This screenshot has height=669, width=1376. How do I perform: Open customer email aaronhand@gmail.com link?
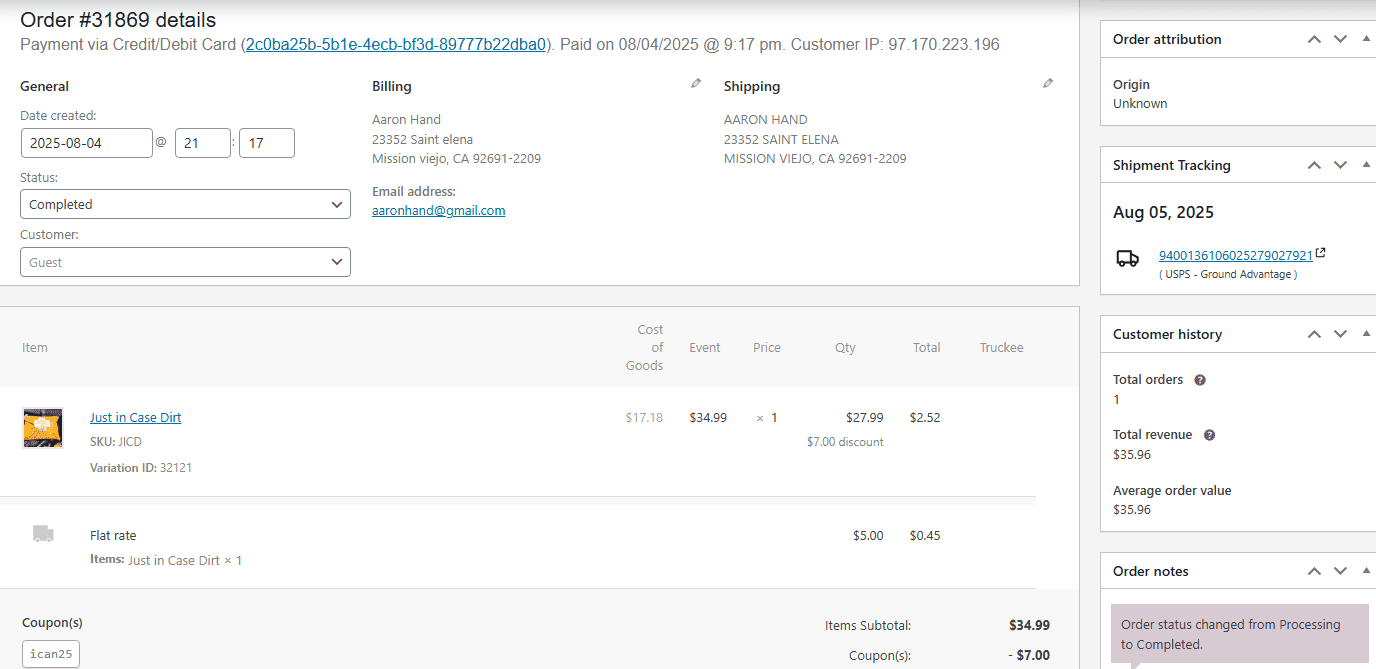pos(438,211)
